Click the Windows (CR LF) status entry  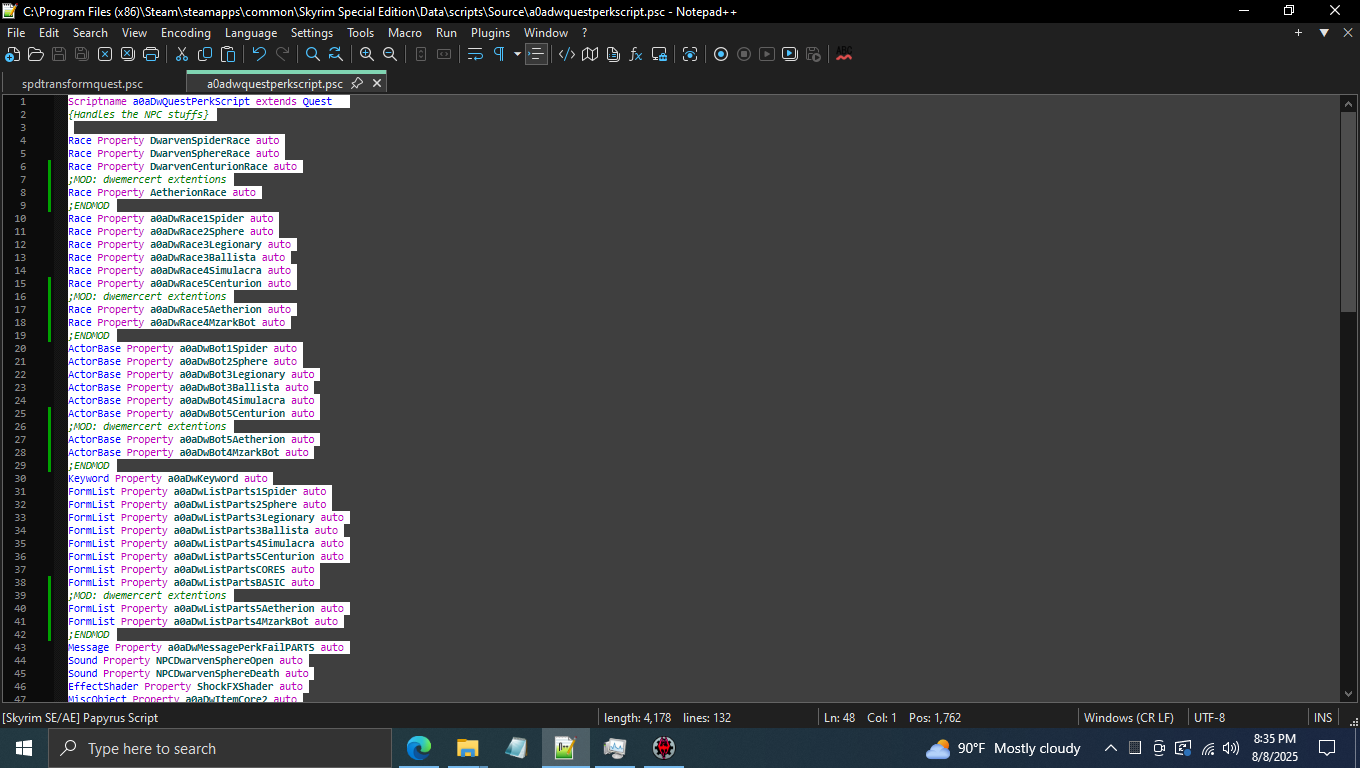coord(1128,717)
